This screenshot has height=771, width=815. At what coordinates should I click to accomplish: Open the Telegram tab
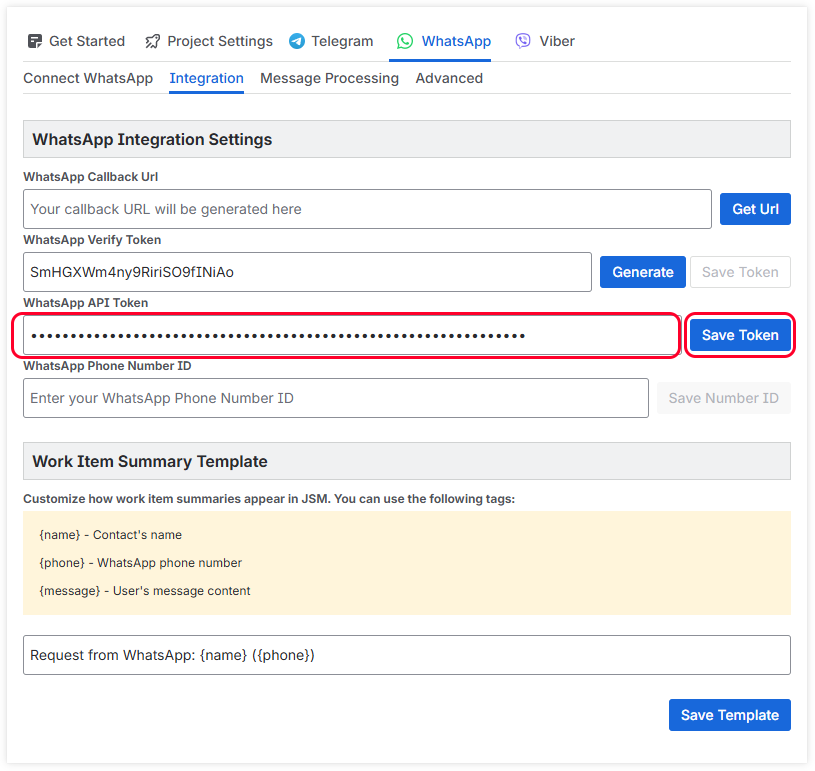click(x=331, y=41)
